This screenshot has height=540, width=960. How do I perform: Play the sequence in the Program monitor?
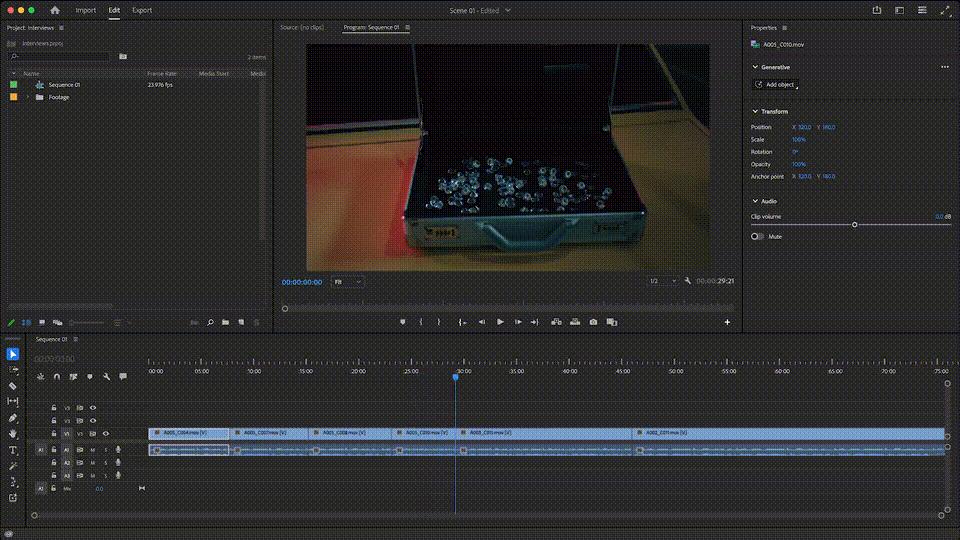500,322
